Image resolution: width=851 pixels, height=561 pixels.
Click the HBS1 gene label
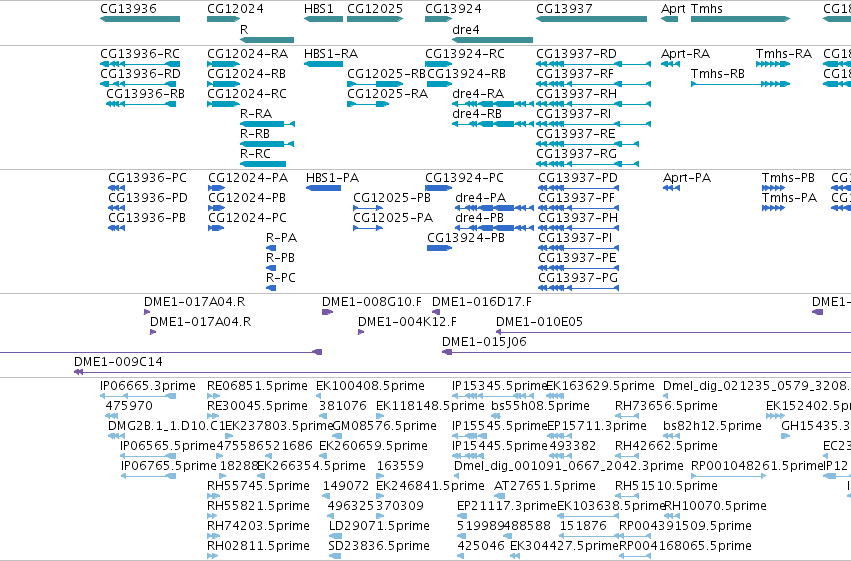point(319,9)
